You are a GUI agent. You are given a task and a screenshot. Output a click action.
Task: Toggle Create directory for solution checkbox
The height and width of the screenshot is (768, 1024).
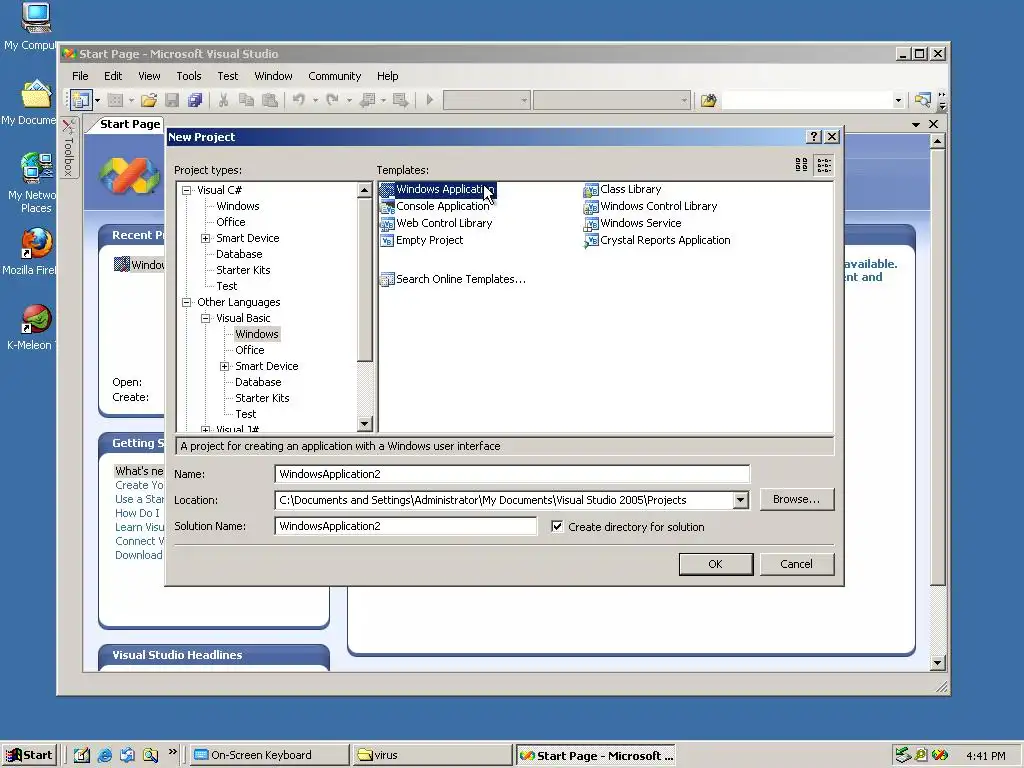pos(557,526)
